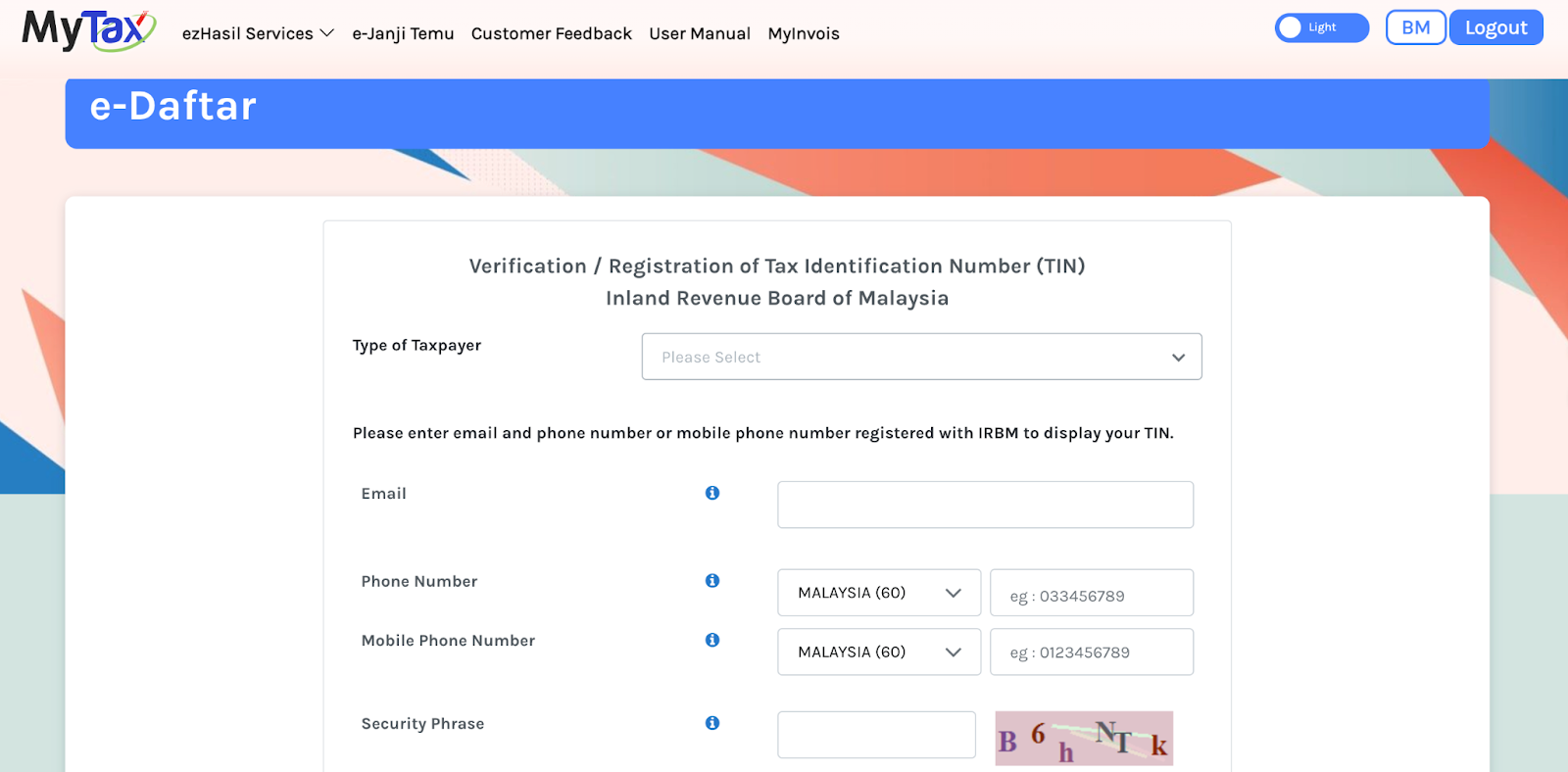
Task: Click the "Security Phrase" label
Action: tap(422, 724)
